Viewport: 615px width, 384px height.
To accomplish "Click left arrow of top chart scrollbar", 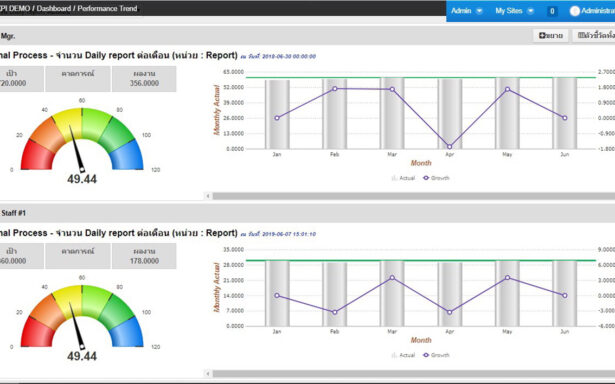I will tap(208, 196).
